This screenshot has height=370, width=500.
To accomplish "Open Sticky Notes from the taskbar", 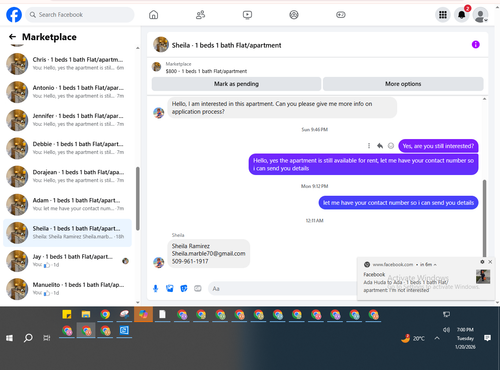I will [x=67, y=314].
